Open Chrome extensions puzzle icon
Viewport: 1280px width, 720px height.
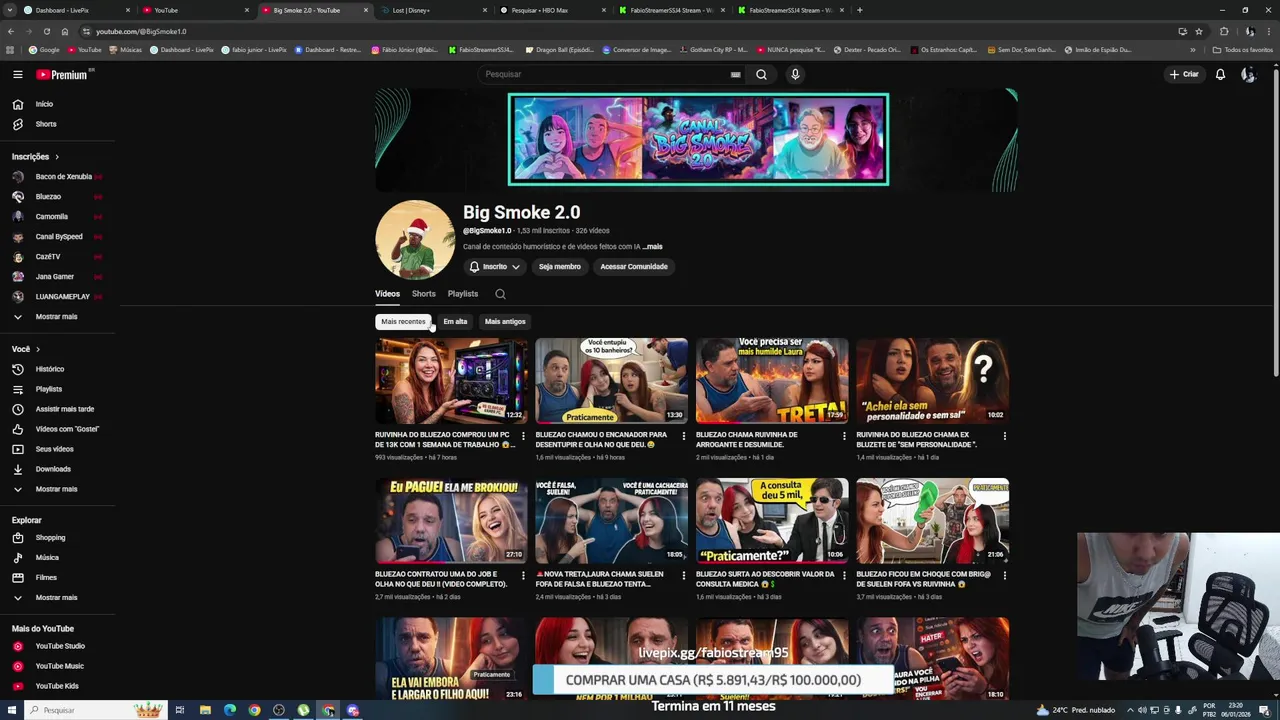pyautogui.click(x=1223, y=31)
